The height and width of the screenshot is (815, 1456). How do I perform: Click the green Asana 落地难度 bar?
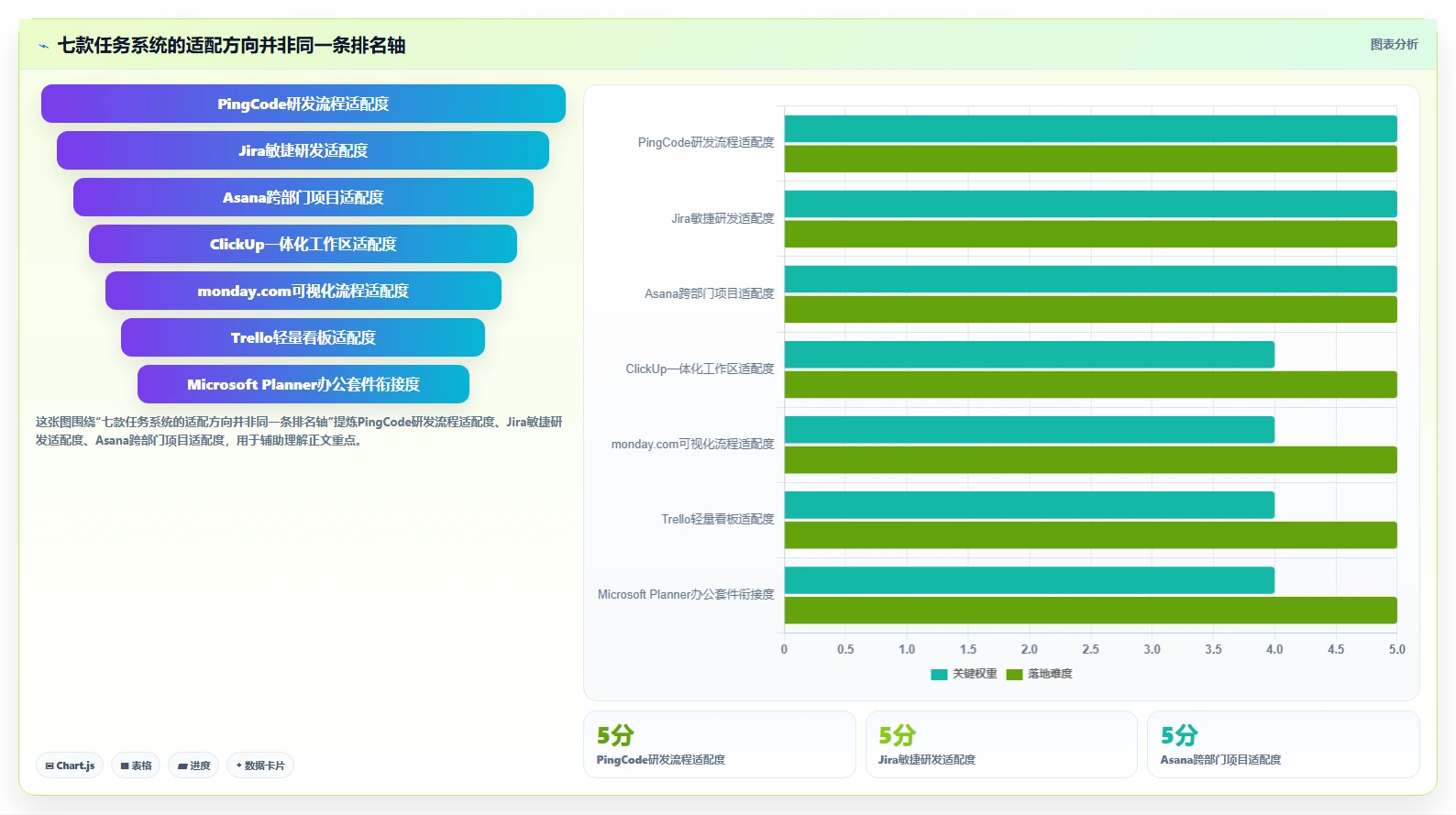point(1090,309)
